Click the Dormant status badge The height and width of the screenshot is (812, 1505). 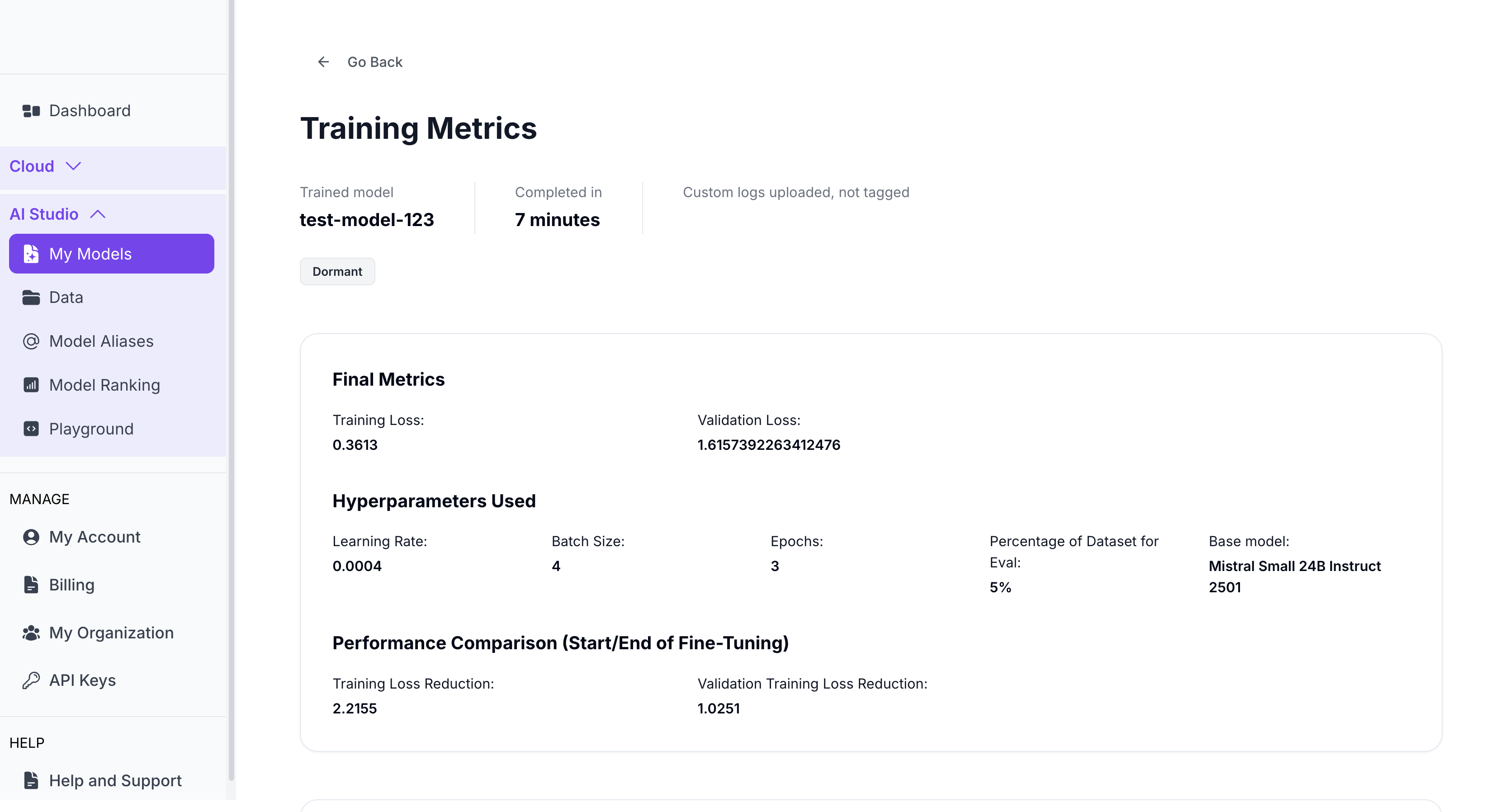(337, 272)
